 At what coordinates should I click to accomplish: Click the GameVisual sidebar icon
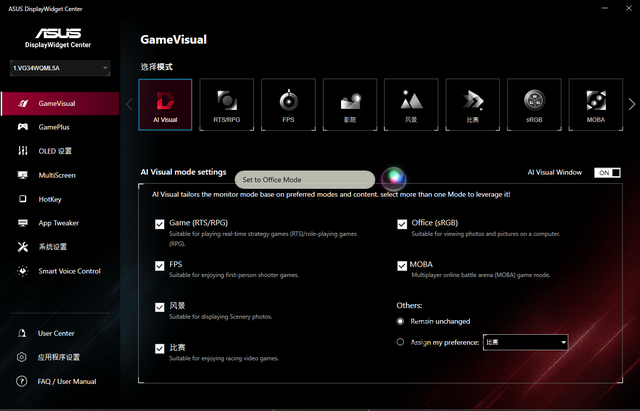pos(23,104)
